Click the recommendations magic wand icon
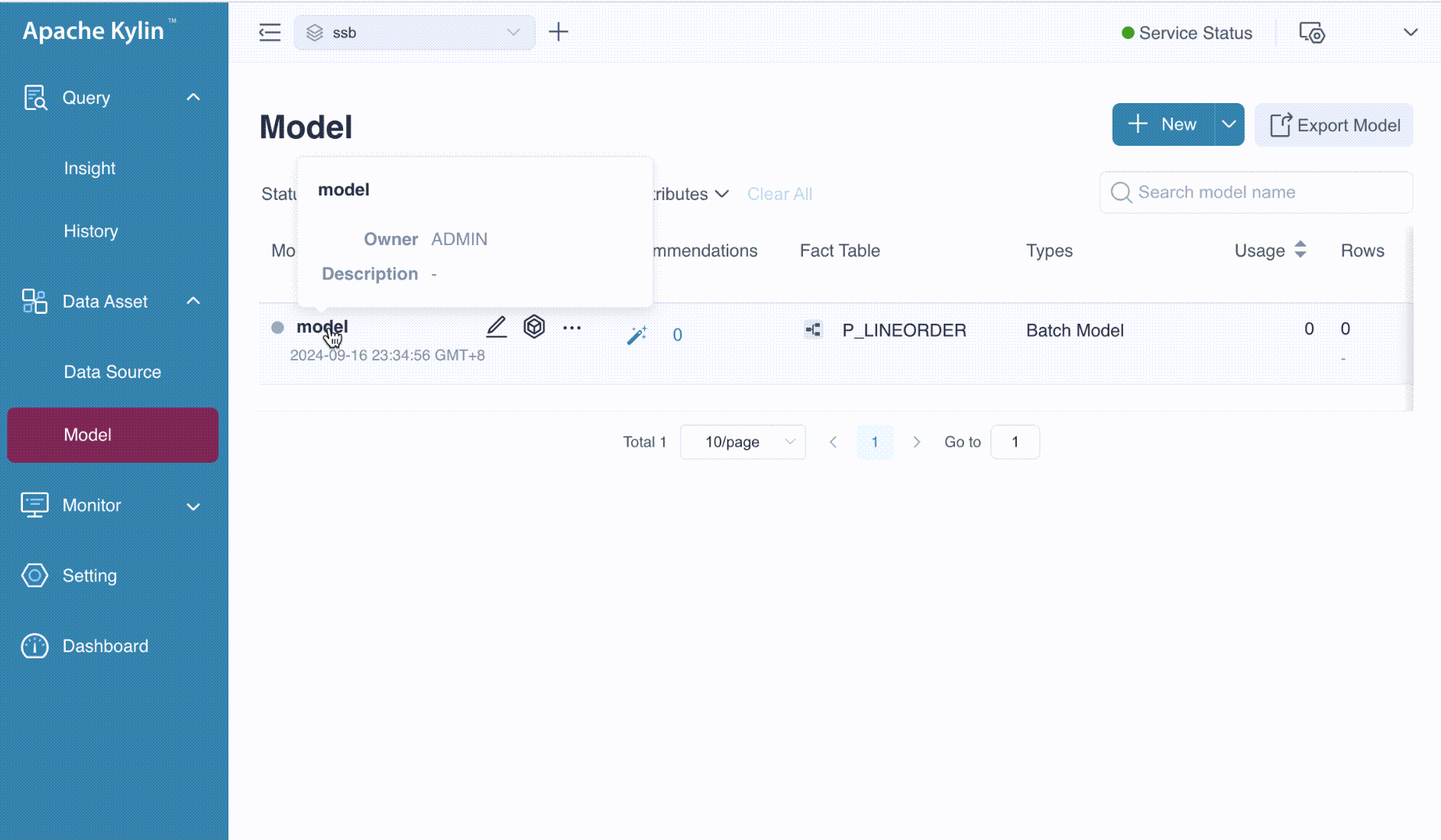Image resolution: width=1441 pixels, height=840 pixels. tap(636, 334)
